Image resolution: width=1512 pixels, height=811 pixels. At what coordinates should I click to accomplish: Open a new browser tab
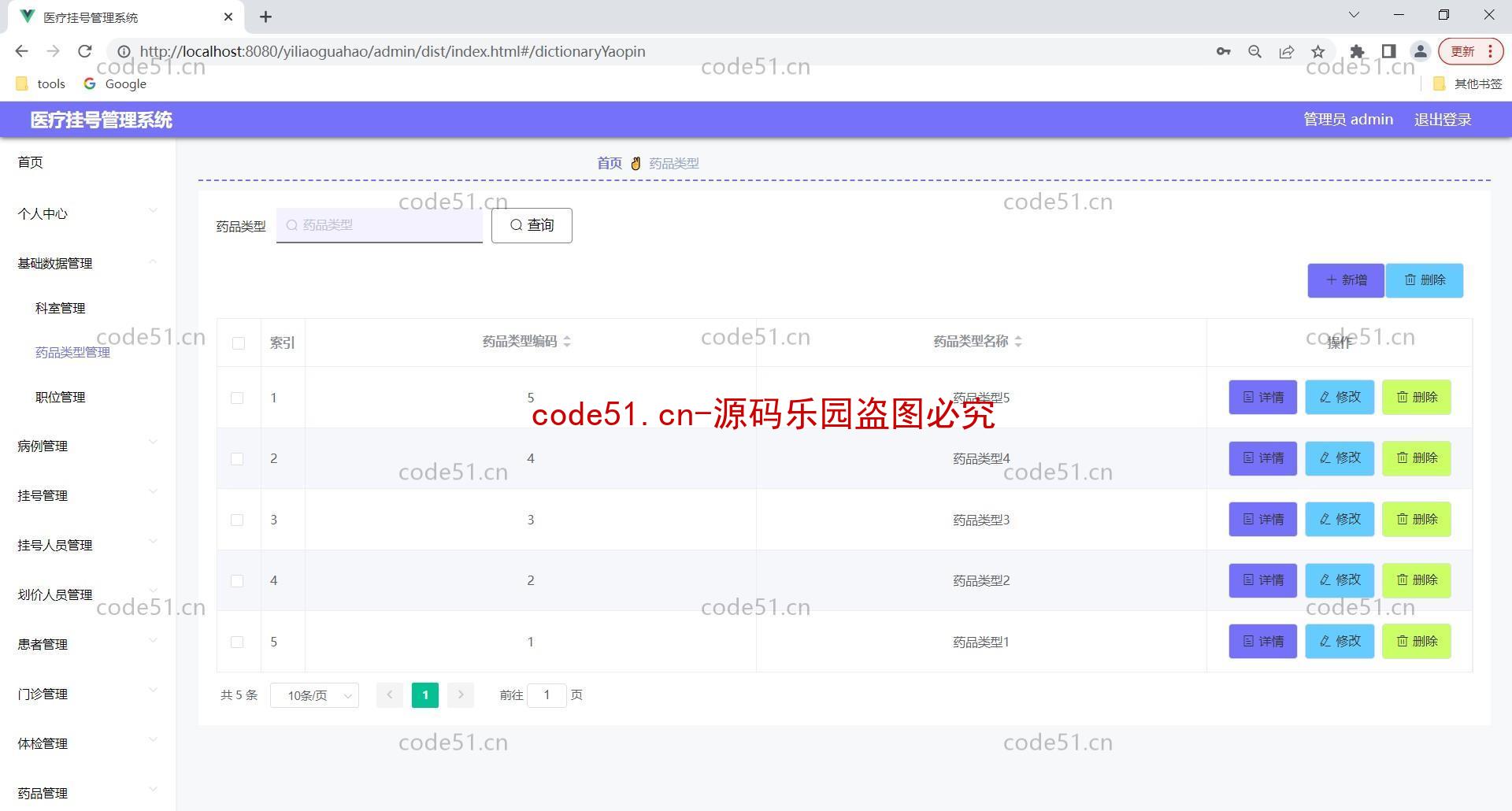pyautogui.click(x=266, y=17)
